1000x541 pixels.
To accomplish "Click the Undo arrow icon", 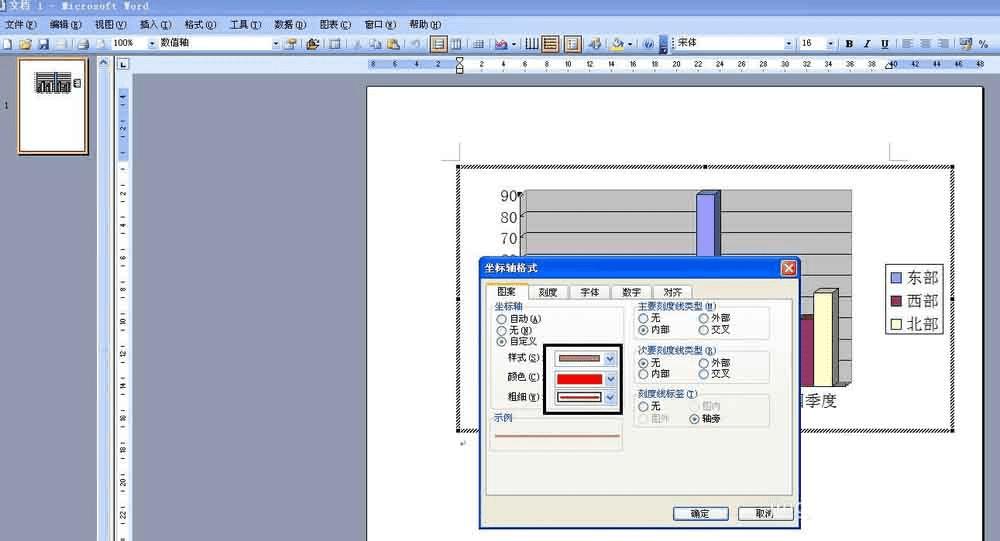I will pos(416,43).
